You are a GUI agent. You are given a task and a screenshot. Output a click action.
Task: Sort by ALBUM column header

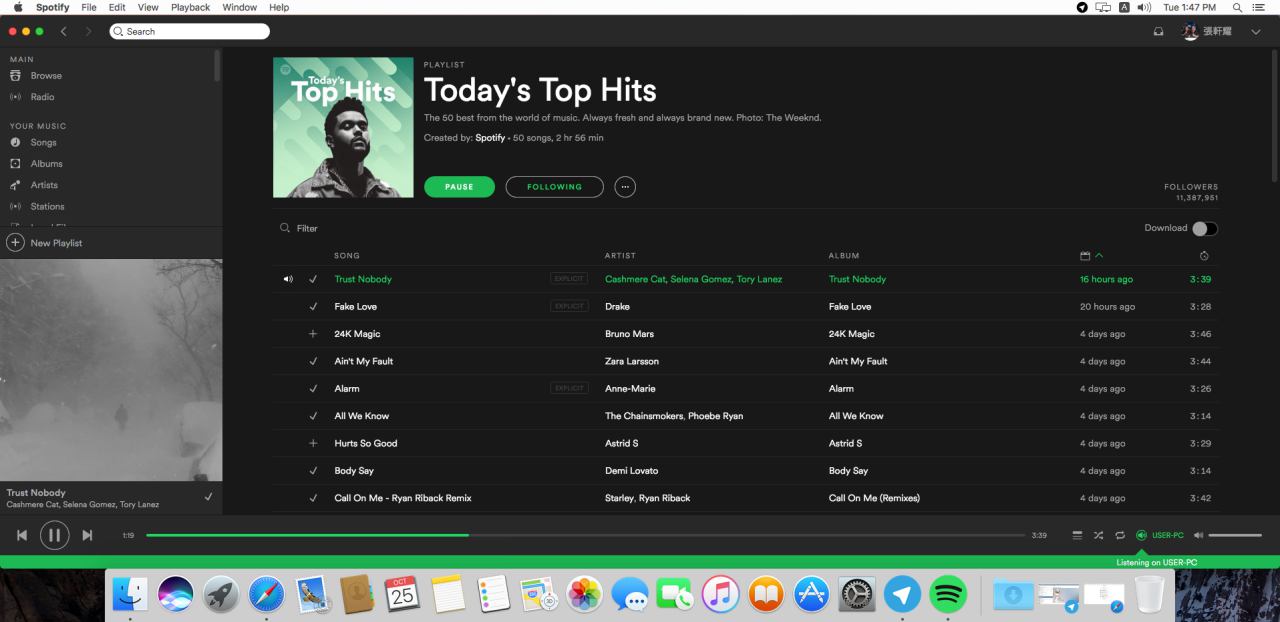[844, 256]
